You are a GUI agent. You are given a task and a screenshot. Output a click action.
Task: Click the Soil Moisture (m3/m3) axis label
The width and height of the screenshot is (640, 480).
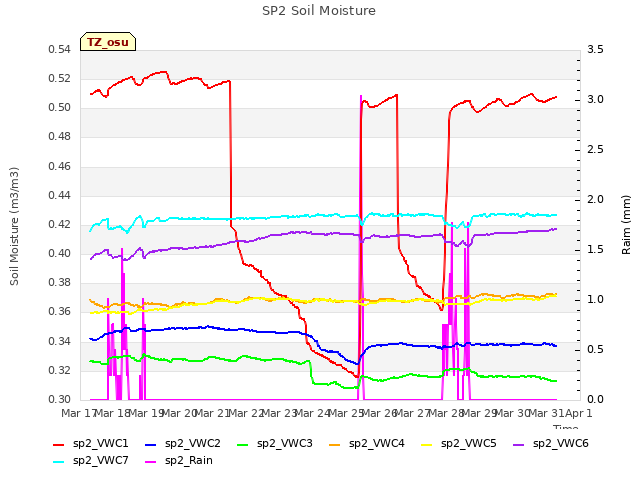pos(14,226)
